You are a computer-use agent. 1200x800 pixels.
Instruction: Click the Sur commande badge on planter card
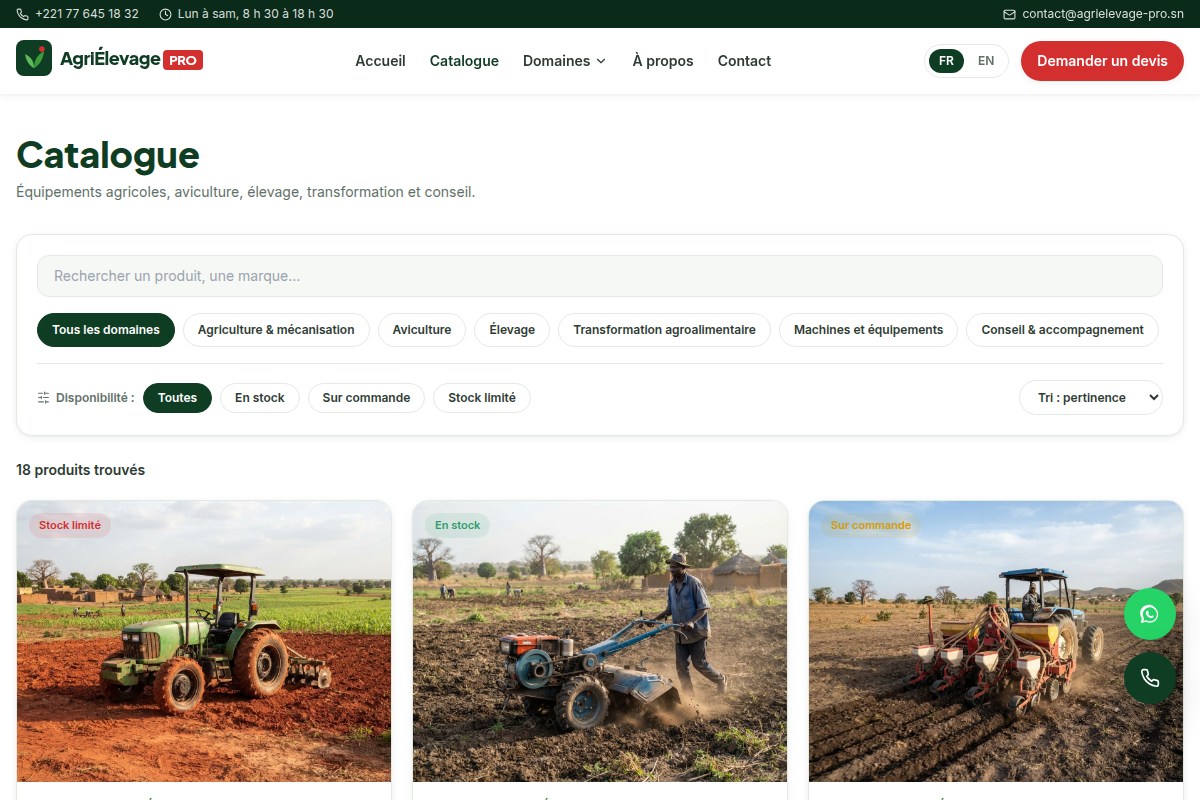tap(871, 525)
